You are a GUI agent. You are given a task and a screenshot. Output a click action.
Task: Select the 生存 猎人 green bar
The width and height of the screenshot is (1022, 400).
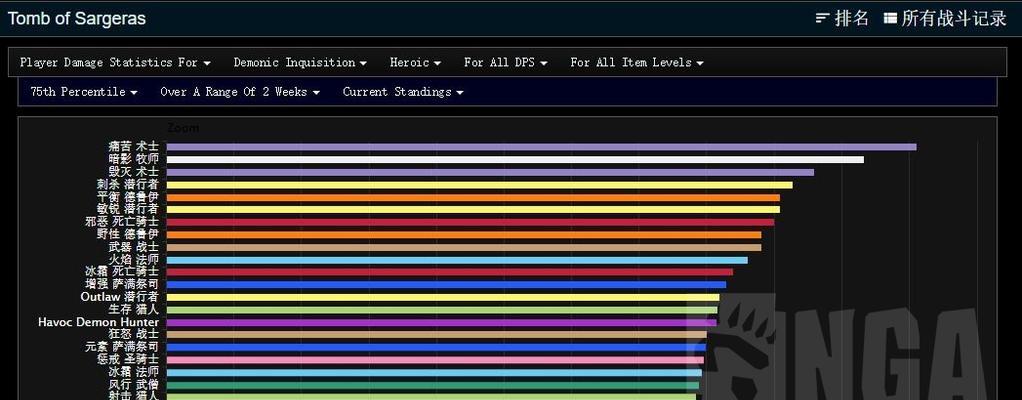pos(442,310)
